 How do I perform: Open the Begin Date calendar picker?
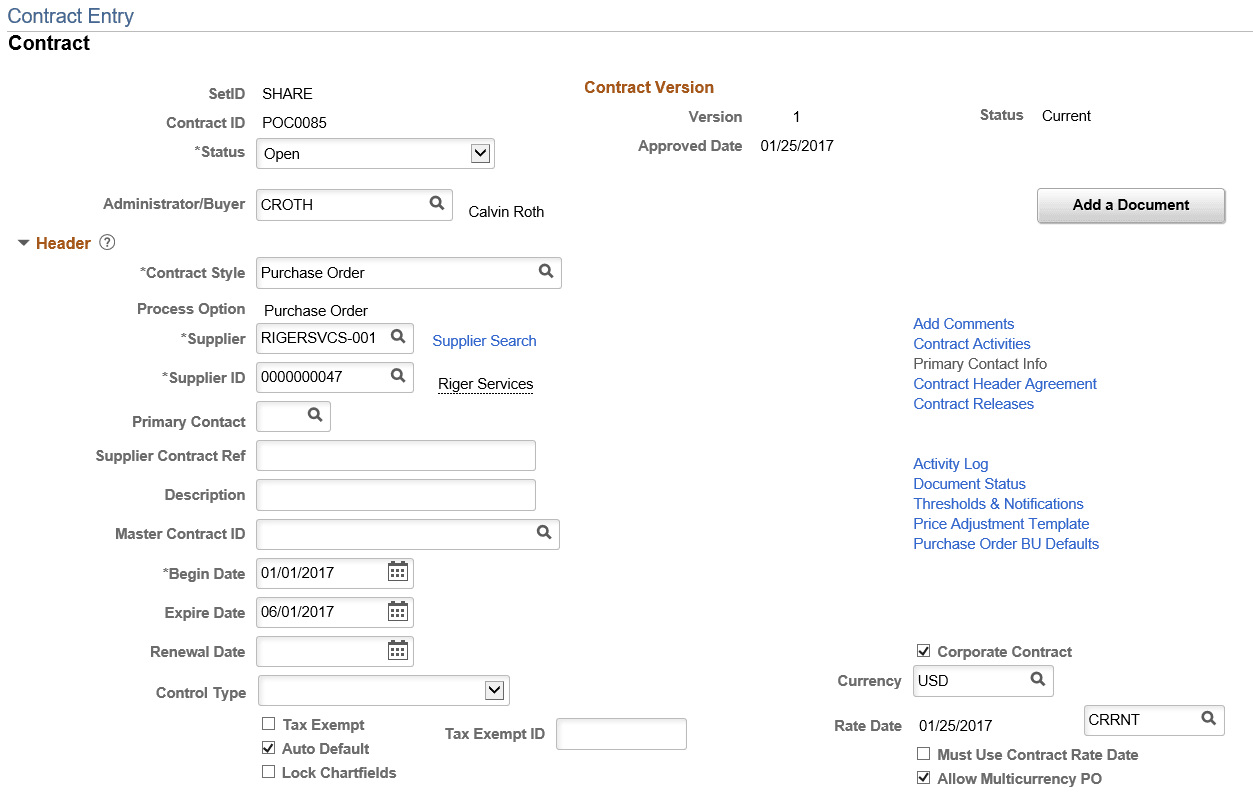tap(397, 572)
